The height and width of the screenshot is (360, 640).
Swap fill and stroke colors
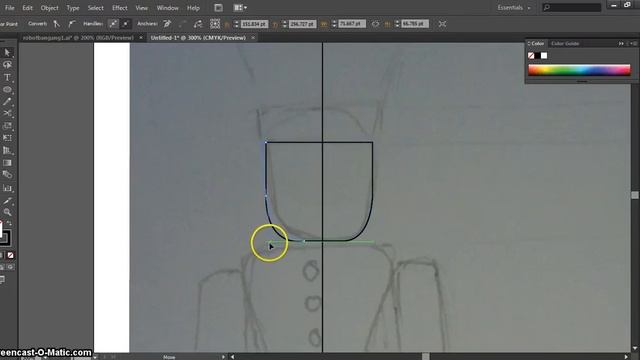pyautogui.click(x=9, y=224)
